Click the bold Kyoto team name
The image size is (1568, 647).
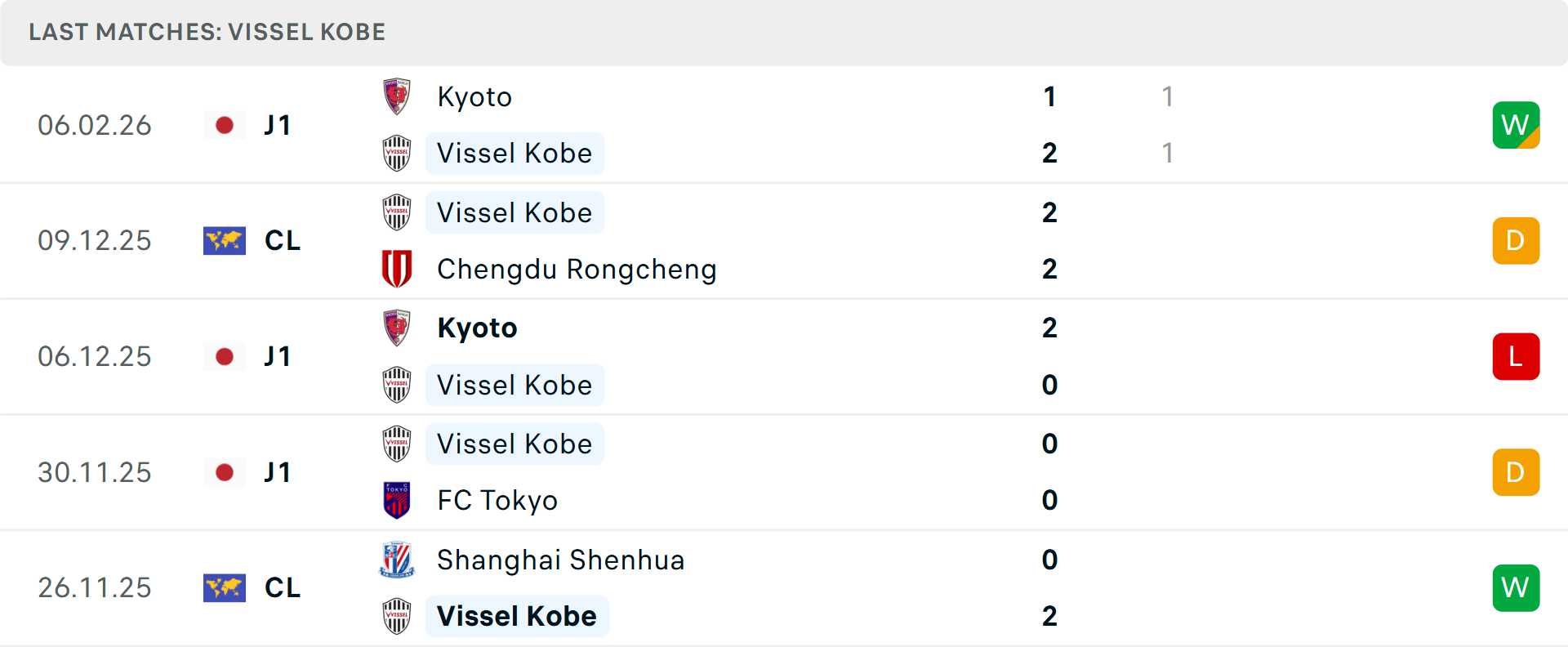(477, 328)
